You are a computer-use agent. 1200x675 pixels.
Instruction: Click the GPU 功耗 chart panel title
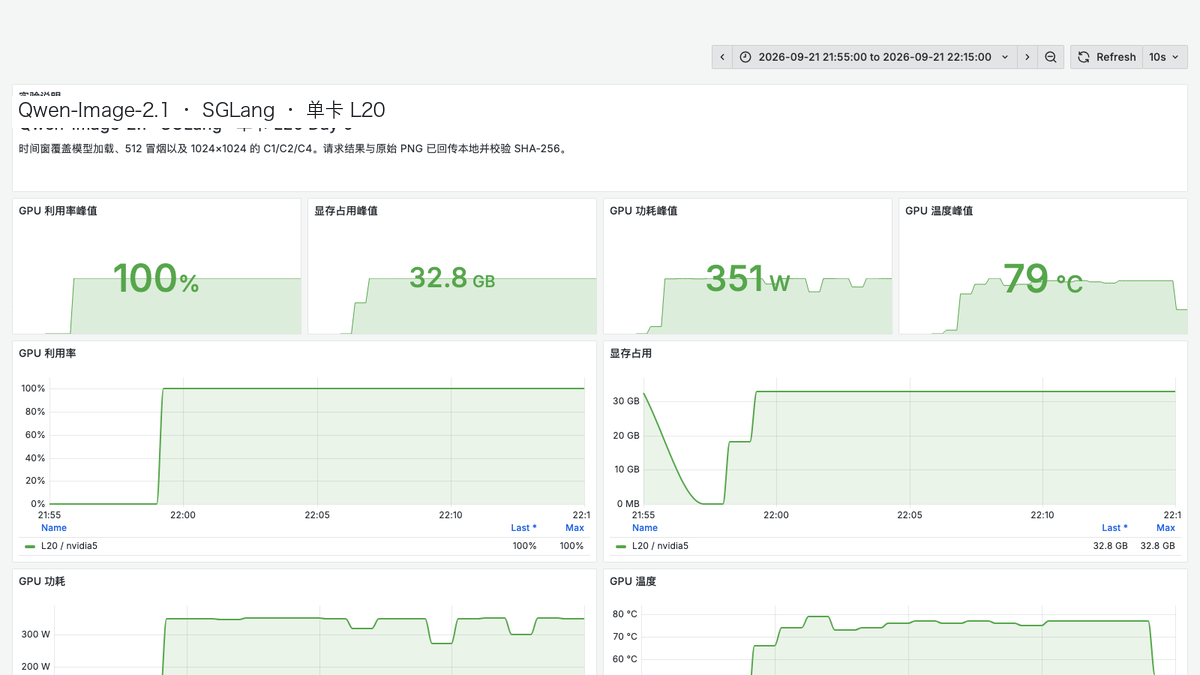coord(43,581)
